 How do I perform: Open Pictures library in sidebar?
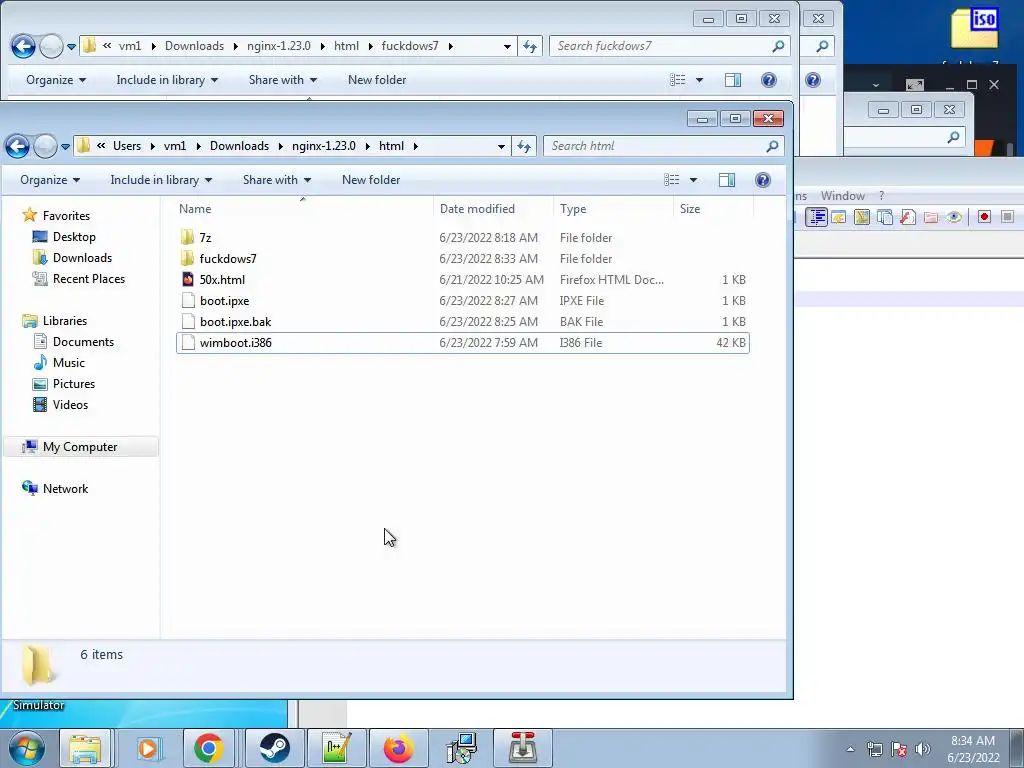coord(73,384)
